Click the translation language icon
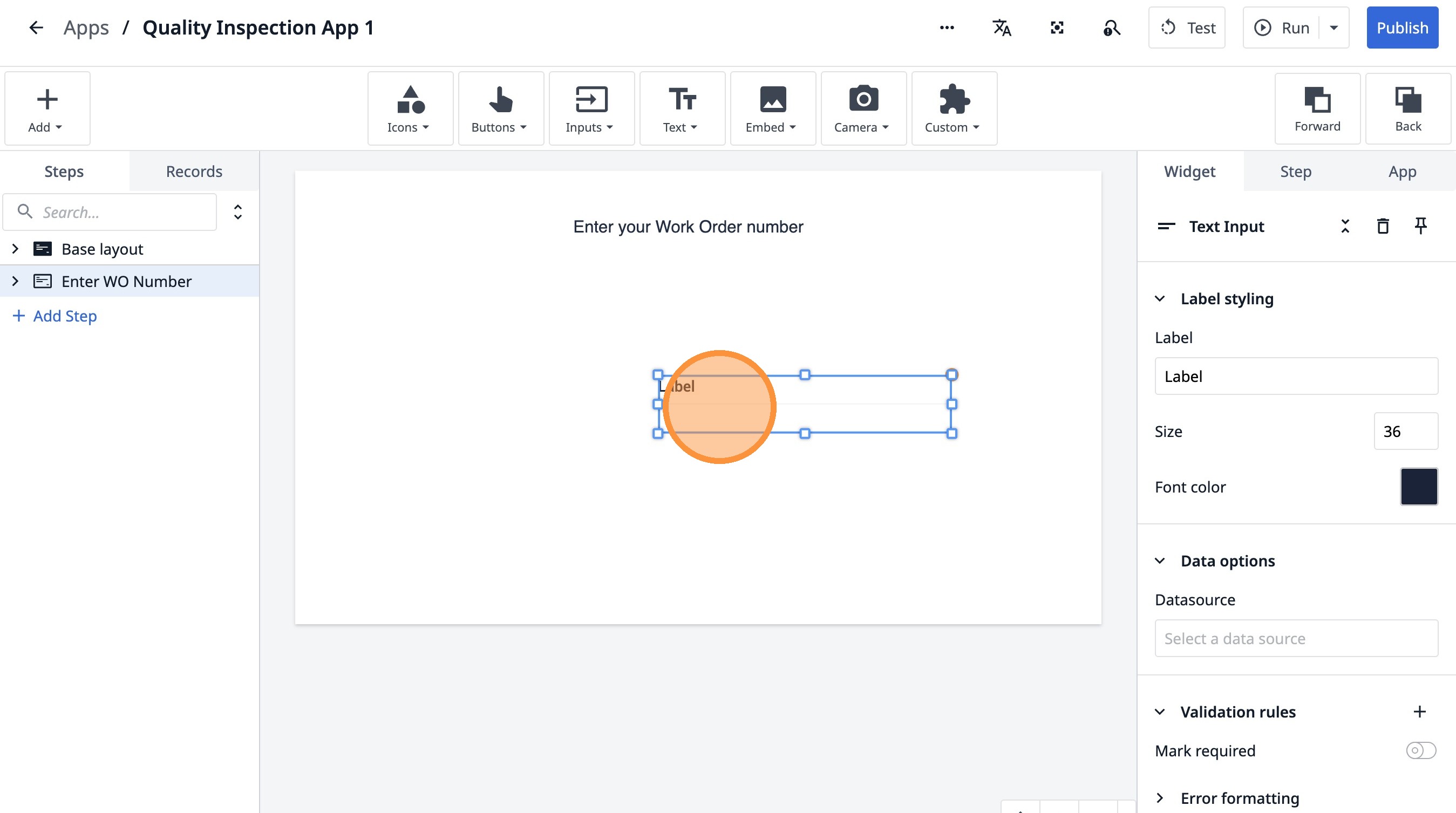Viewport: 1456px width, 813px height. coord(1002,28)
